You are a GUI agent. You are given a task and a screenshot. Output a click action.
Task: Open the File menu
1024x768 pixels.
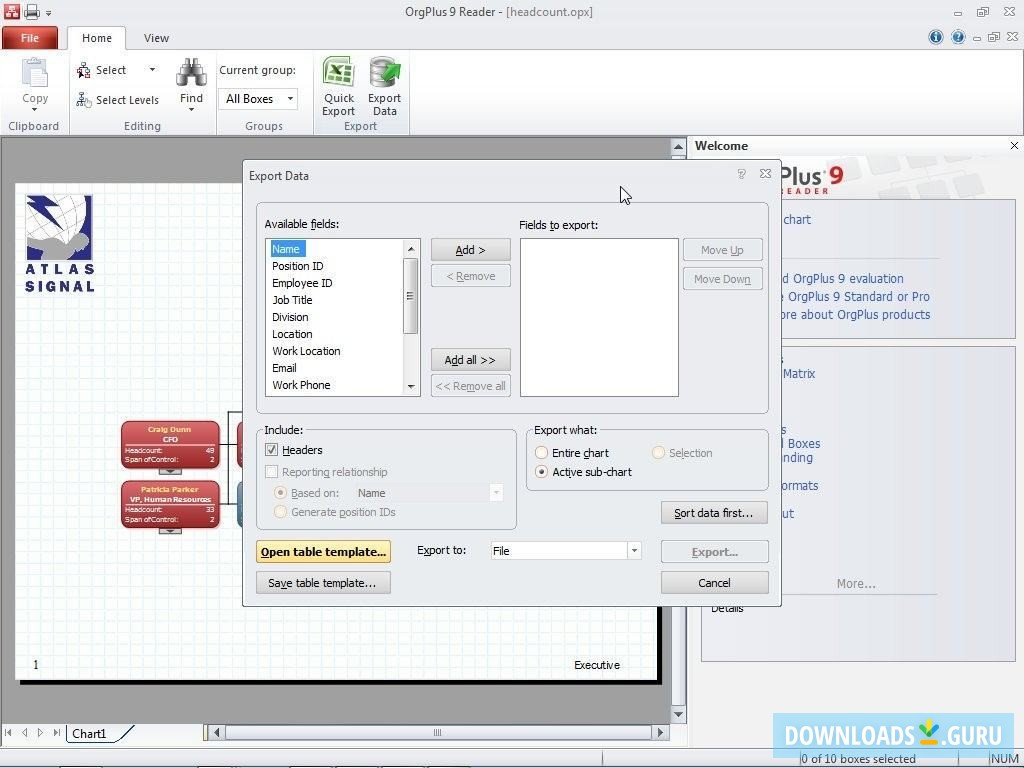[30, 37]
